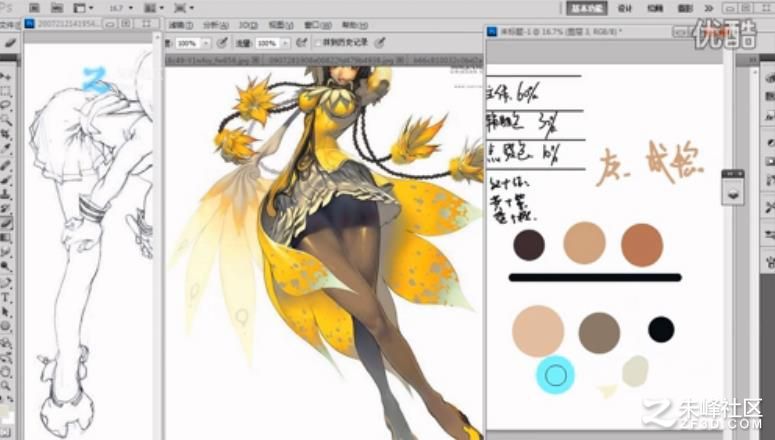This screenshot has height=440, width=775.
Task: Open the foreground color swatch in toolbox
Action: [4, 411]
